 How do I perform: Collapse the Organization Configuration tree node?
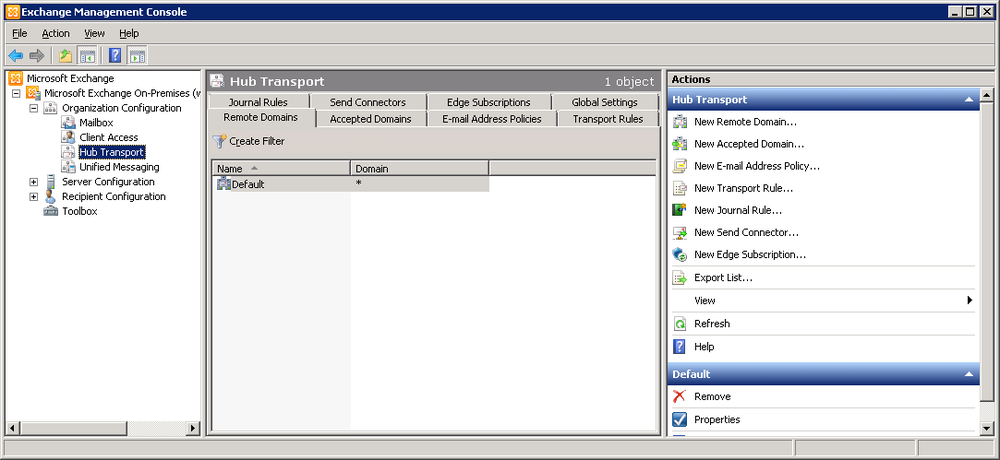33,108
